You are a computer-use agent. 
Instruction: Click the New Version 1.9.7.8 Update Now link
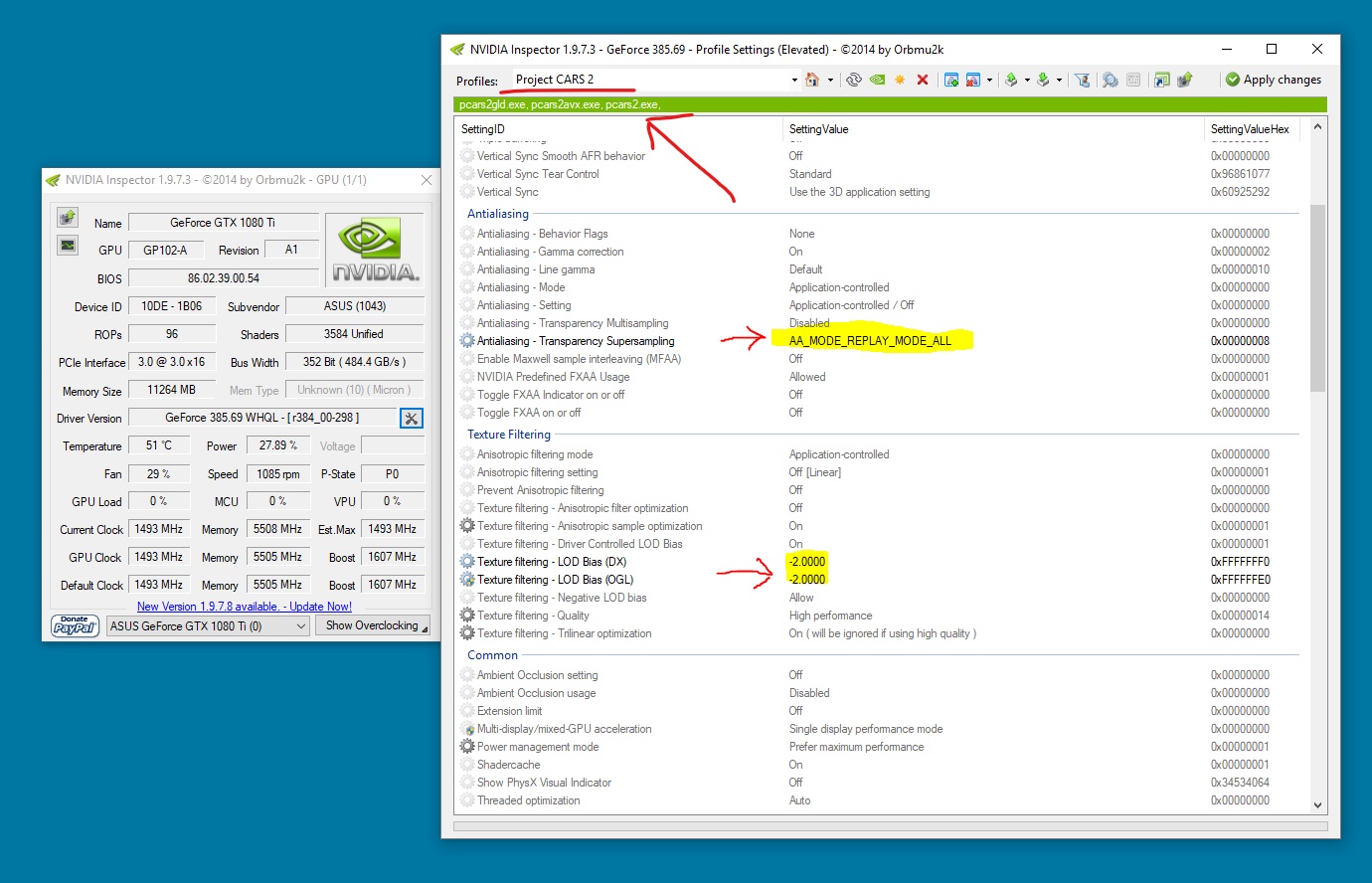(244, 607)
